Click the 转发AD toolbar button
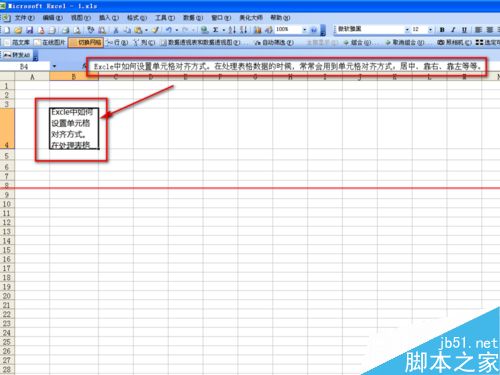Screen dimensions: 500x375 point(17,55)
